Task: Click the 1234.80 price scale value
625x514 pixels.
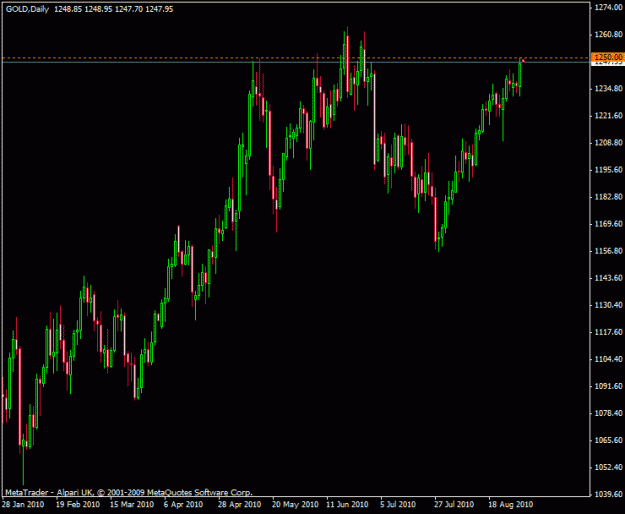Action: click(608, 88)
